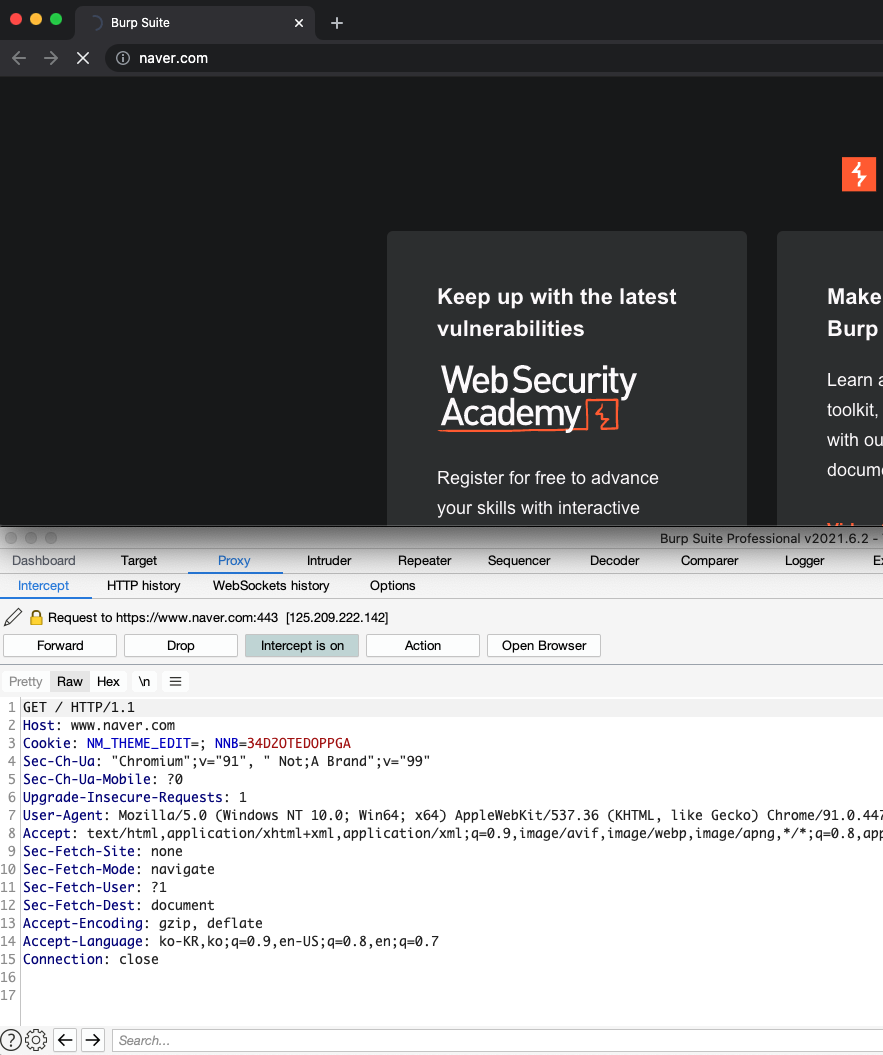Image resolution: width=883 pixels, height=1055 pixels.
Task: Click the Register for free text
Action: (x=548, y=493)
